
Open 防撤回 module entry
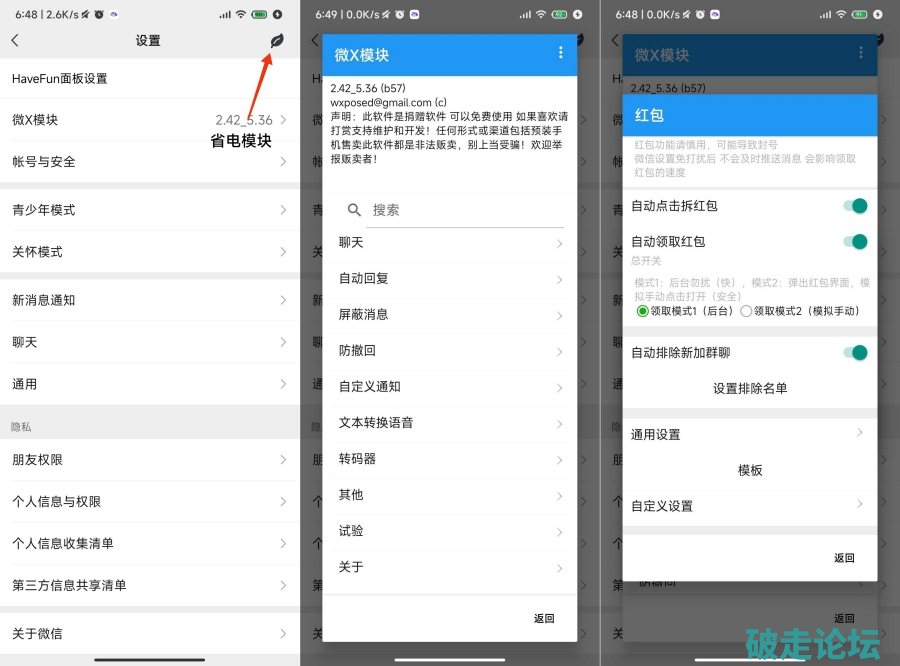[x=449, y=351]
